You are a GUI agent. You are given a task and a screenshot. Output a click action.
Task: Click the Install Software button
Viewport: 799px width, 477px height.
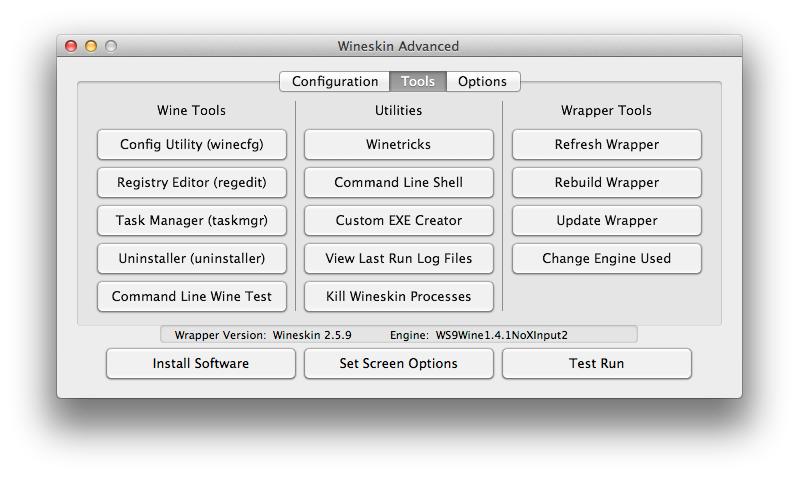click(201, 363)
